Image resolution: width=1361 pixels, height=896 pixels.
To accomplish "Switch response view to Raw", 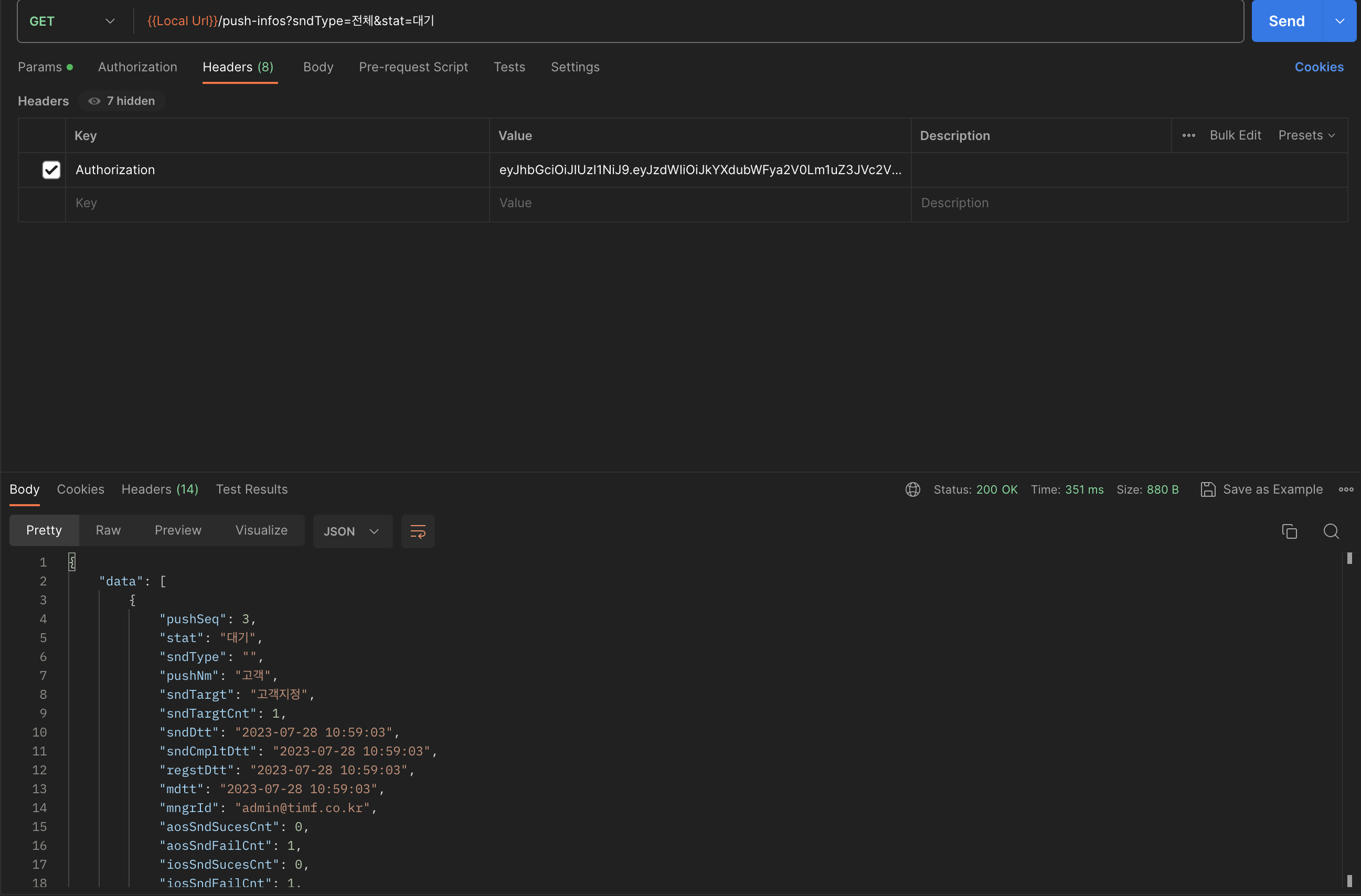I will point(108,531).
